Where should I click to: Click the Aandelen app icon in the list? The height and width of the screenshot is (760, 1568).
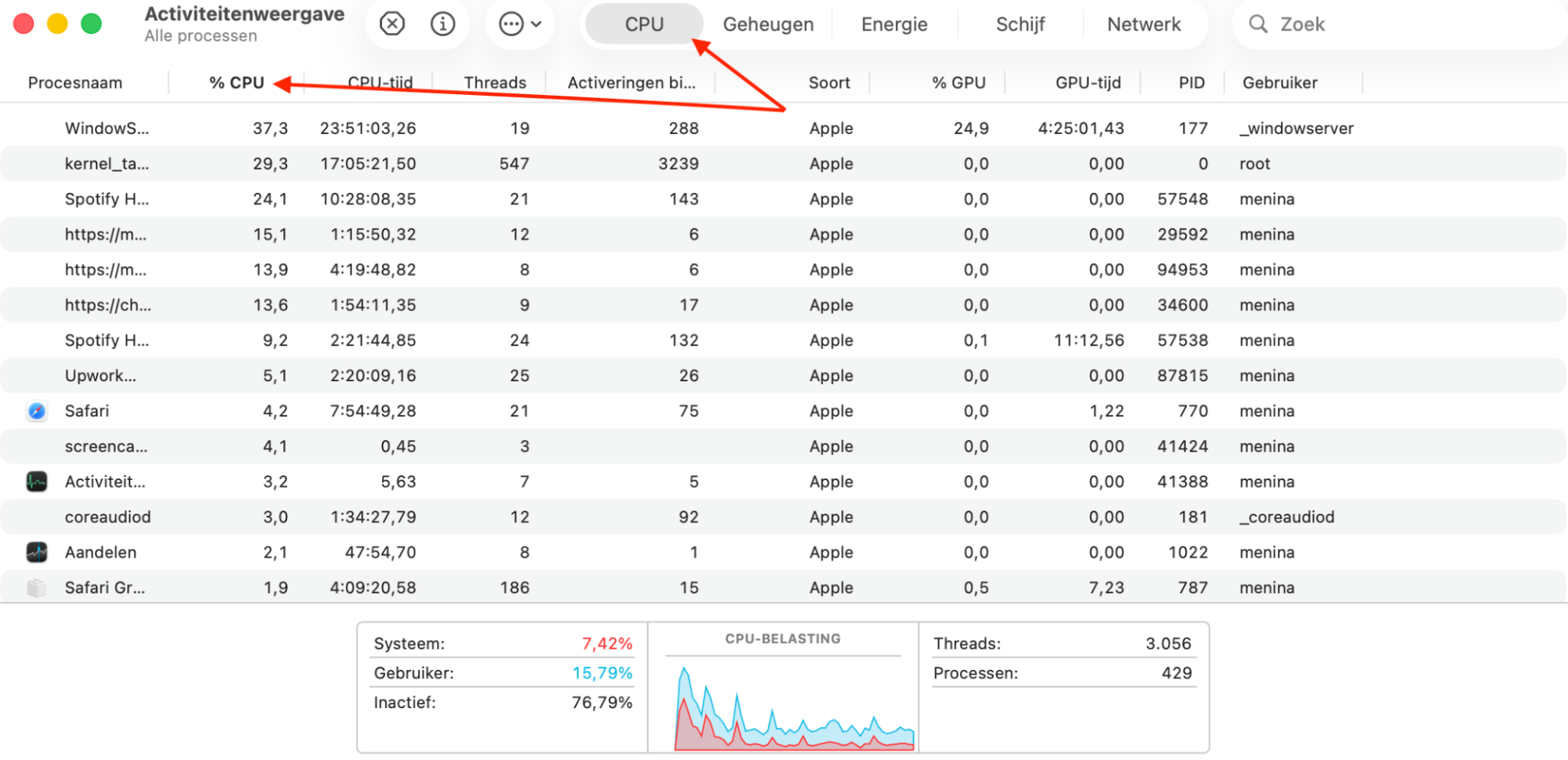(36, 551)
